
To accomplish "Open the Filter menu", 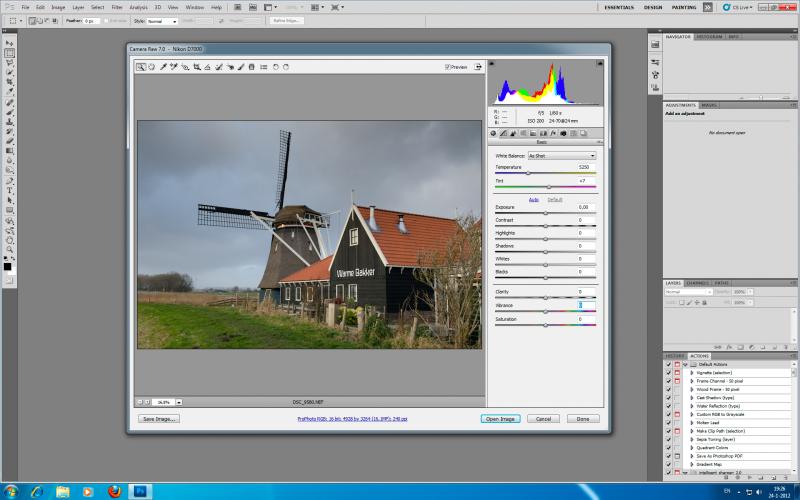I will [x=117, y=7].
